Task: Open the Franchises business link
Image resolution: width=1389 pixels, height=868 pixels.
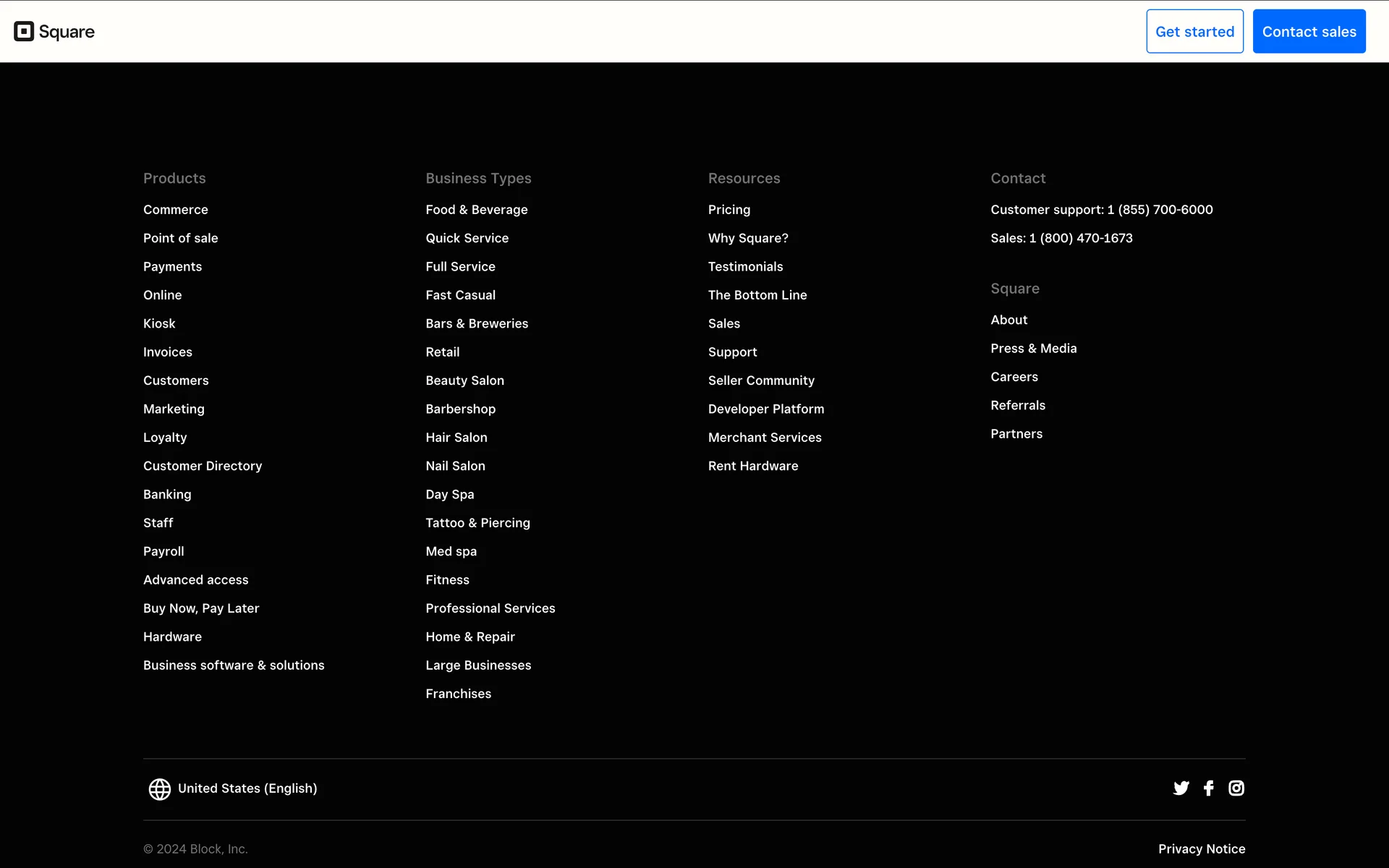Action: click(458, 694)
